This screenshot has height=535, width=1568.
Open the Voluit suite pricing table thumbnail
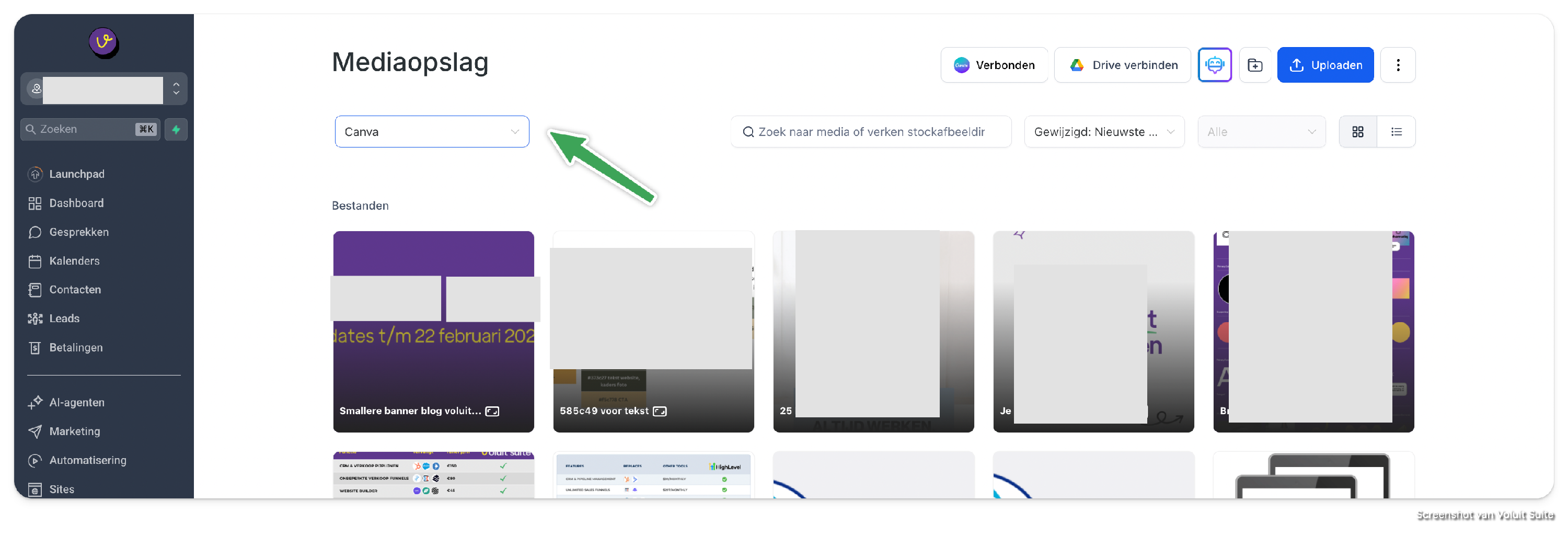pos(433,475)
